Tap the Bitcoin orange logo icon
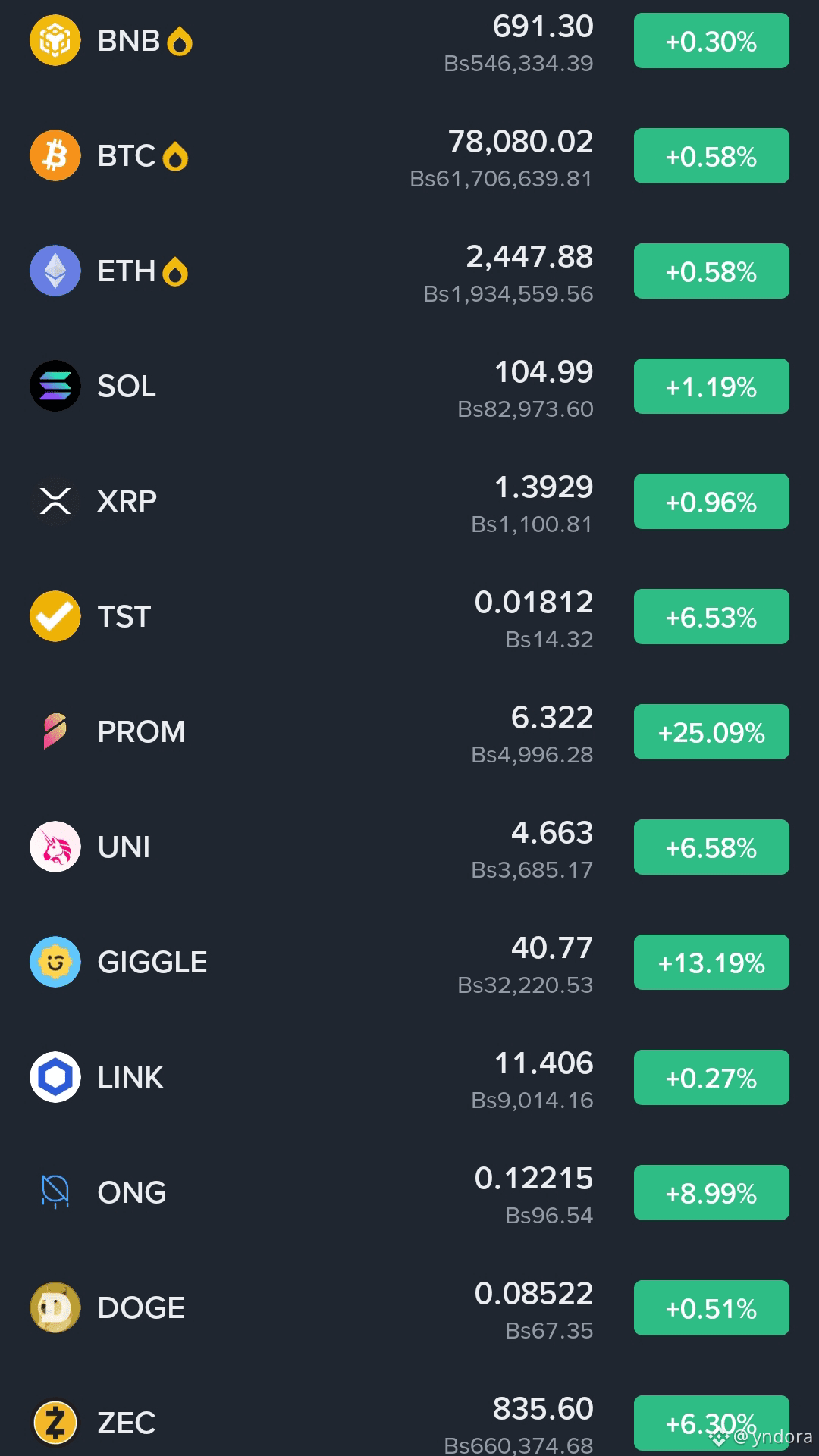The height and width of the screenshot is (1456, 819). tap(55, 155)
